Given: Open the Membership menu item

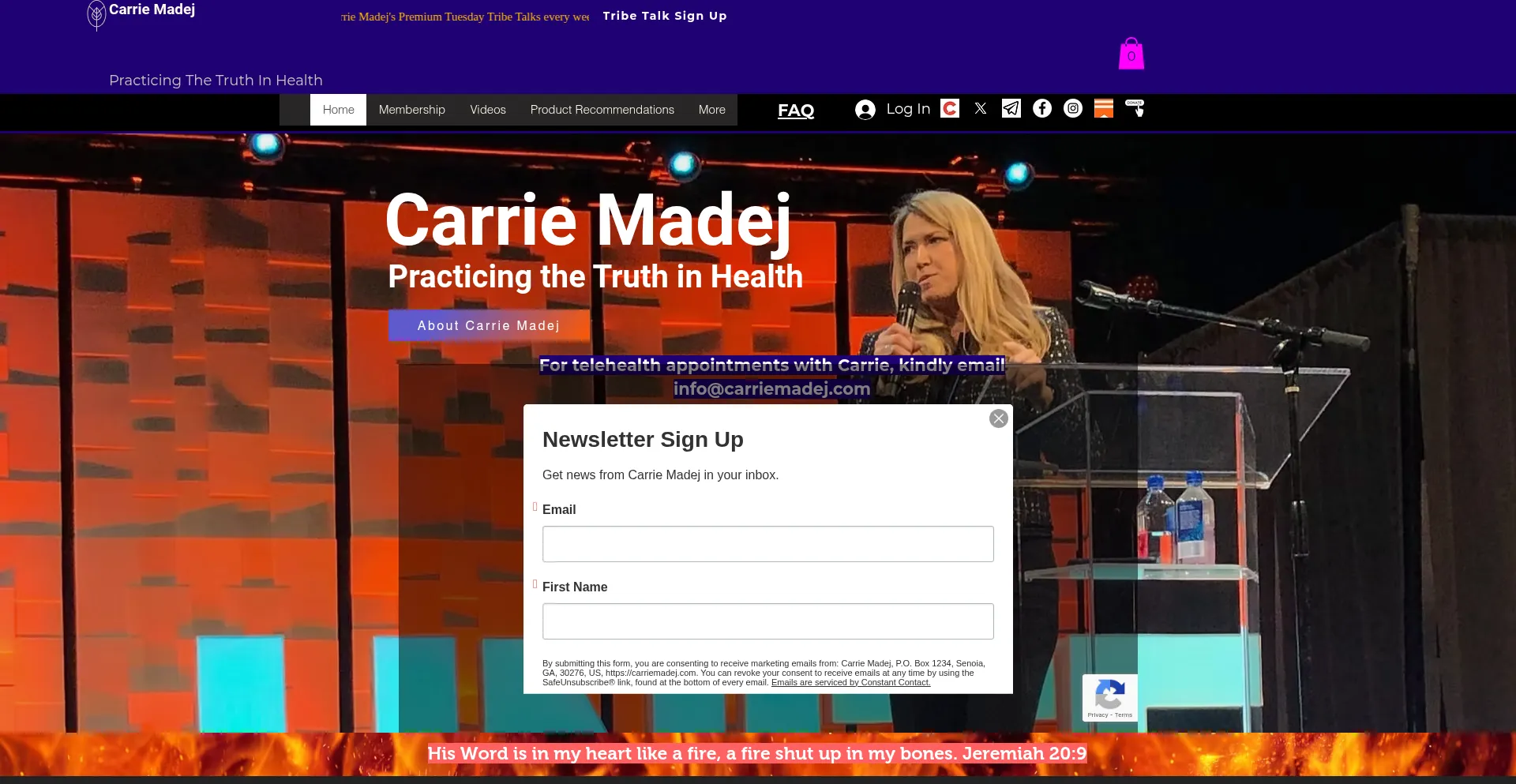Looking at the screenshot, I should (x=411, y=110).
